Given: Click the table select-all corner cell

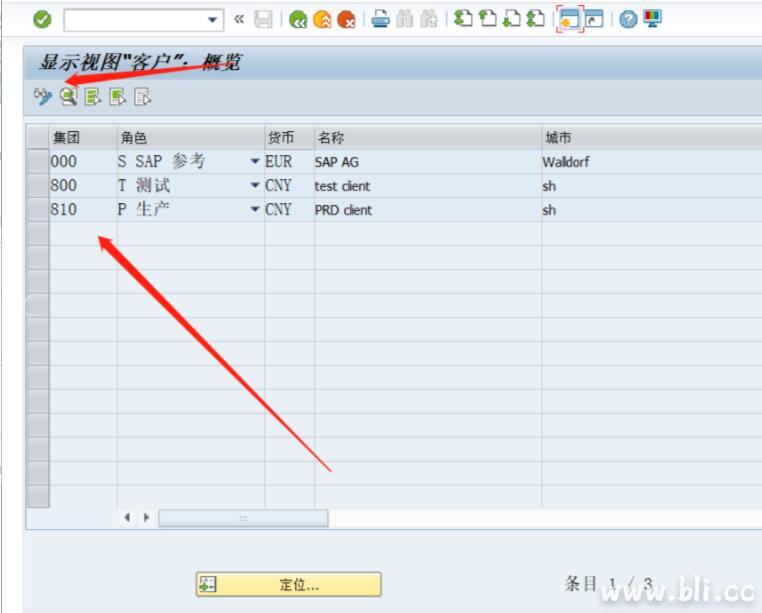Looking at the screenshot, I should [38, 138].
